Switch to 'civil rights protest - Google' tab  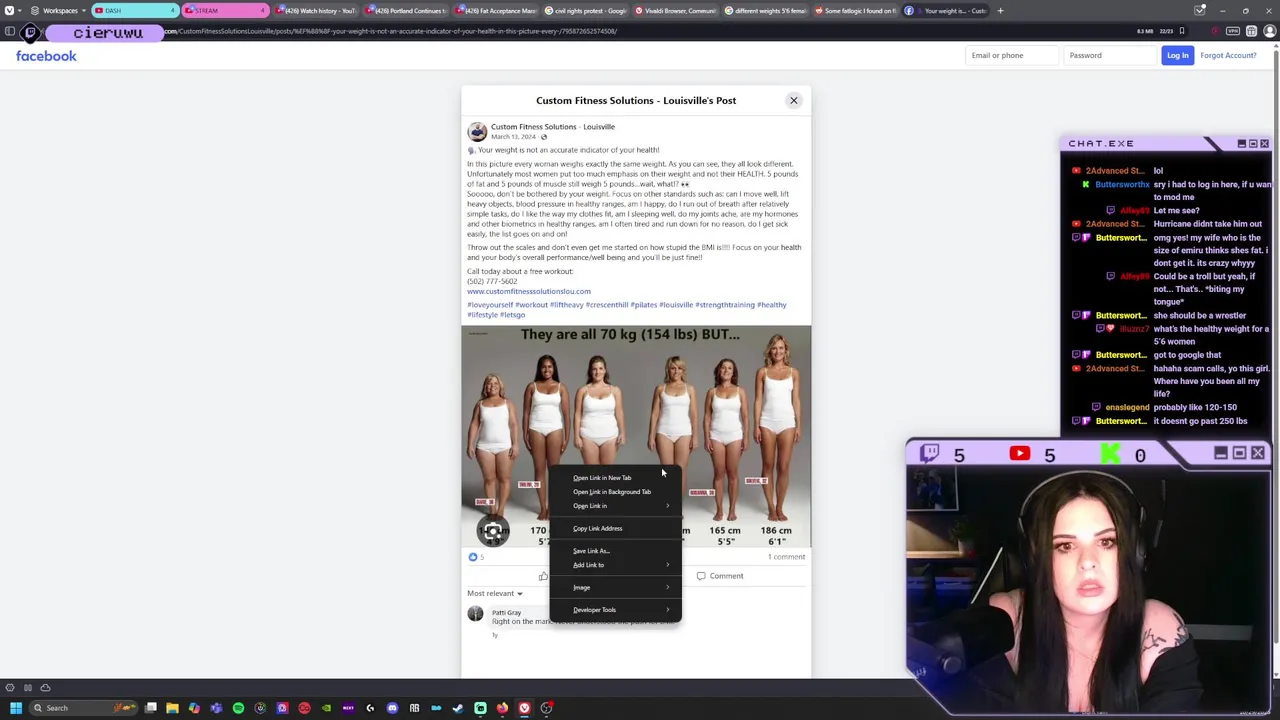coord(587,11)
